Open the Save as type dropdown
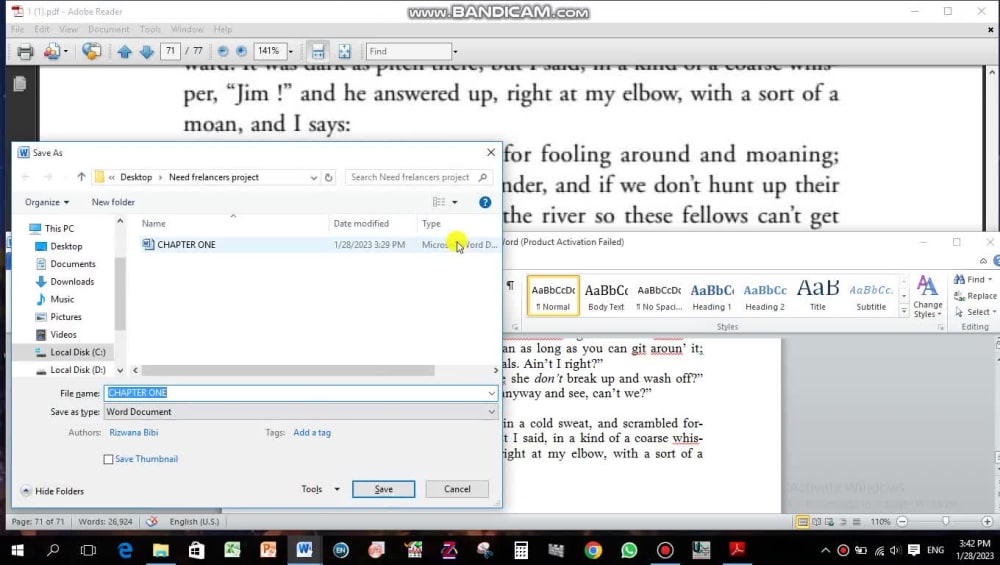 point(491,412)
